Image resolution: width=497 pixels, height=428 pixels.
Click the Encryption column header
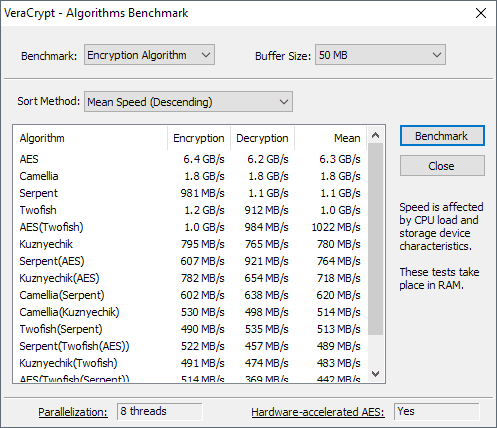click(199, 138)
